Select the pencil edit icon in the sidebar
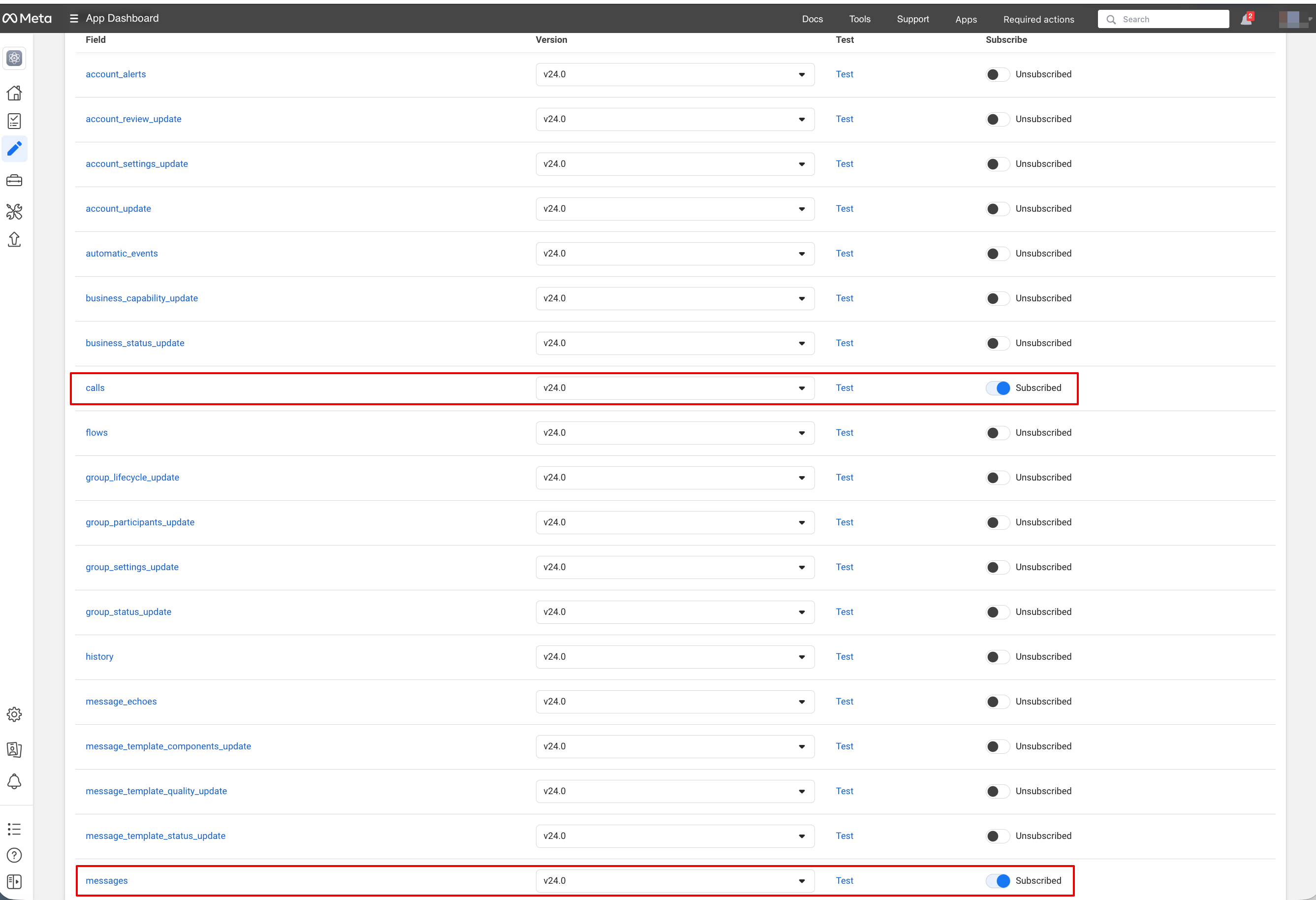1316x900 pixels. point(14,149)
